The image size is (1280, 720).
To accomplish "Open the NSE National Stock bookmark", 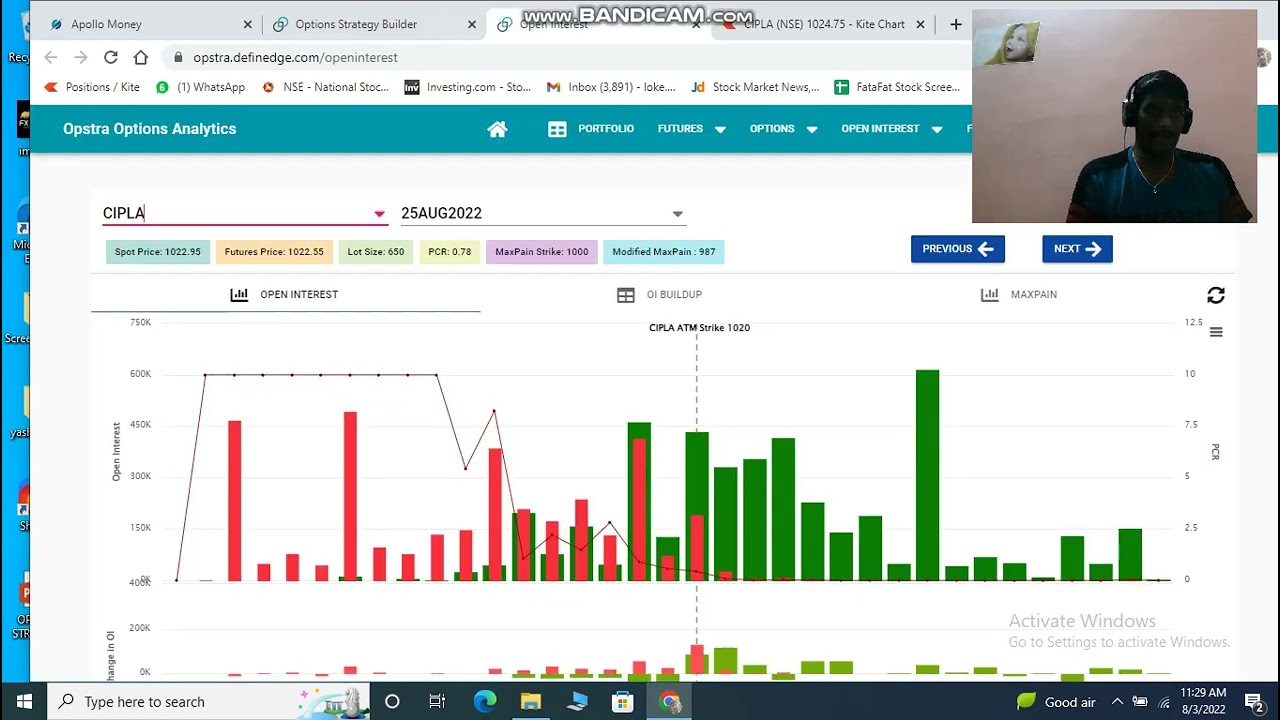I will click(325, 87).
